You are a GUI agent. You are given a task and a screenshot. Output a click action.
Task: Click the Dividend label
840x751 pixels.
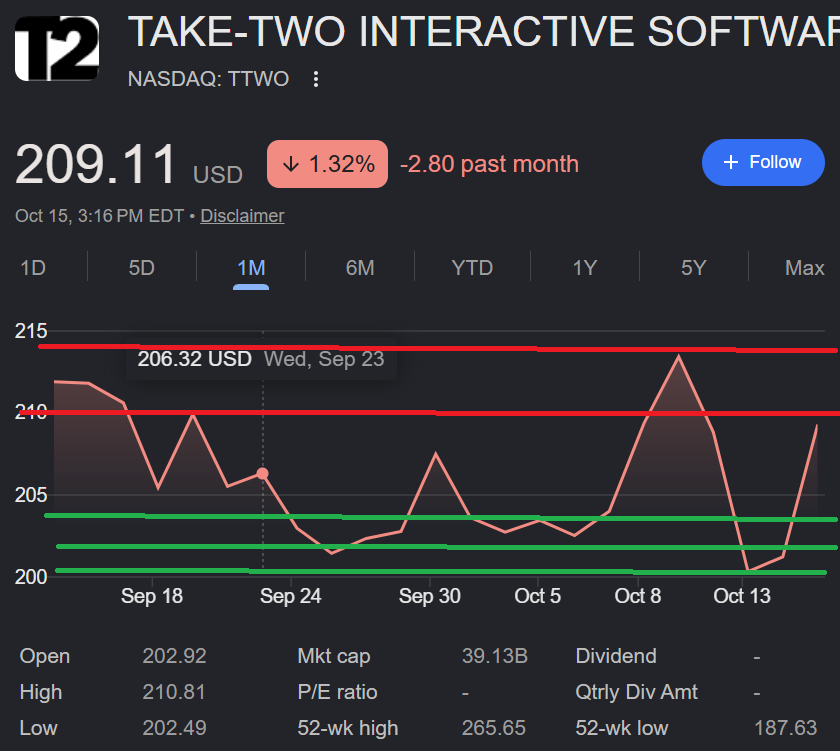pyautogui.click(x=616, y=656)
